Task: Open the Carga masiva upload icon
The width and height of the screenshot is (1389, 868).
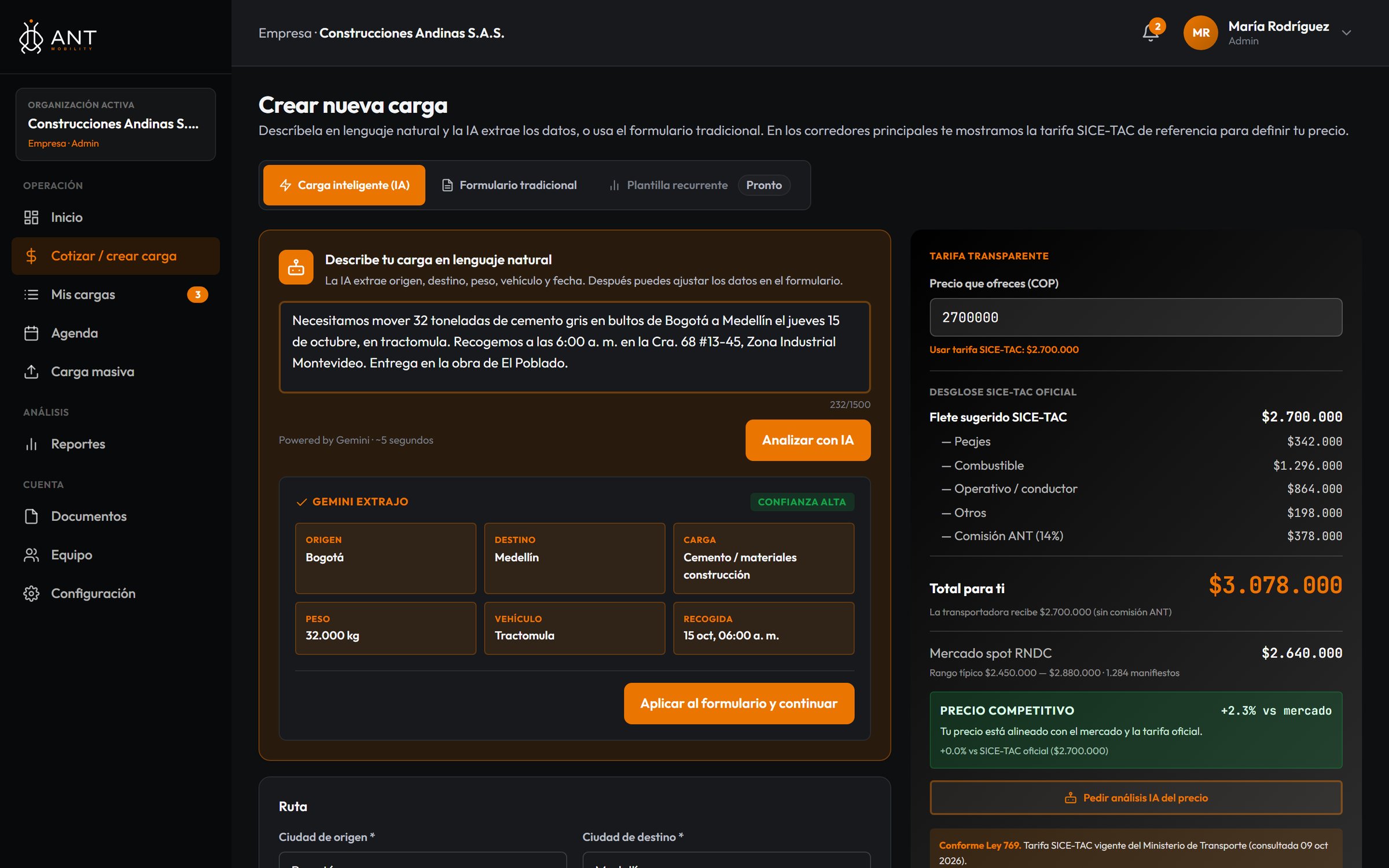Action: (x=31, y=372)
